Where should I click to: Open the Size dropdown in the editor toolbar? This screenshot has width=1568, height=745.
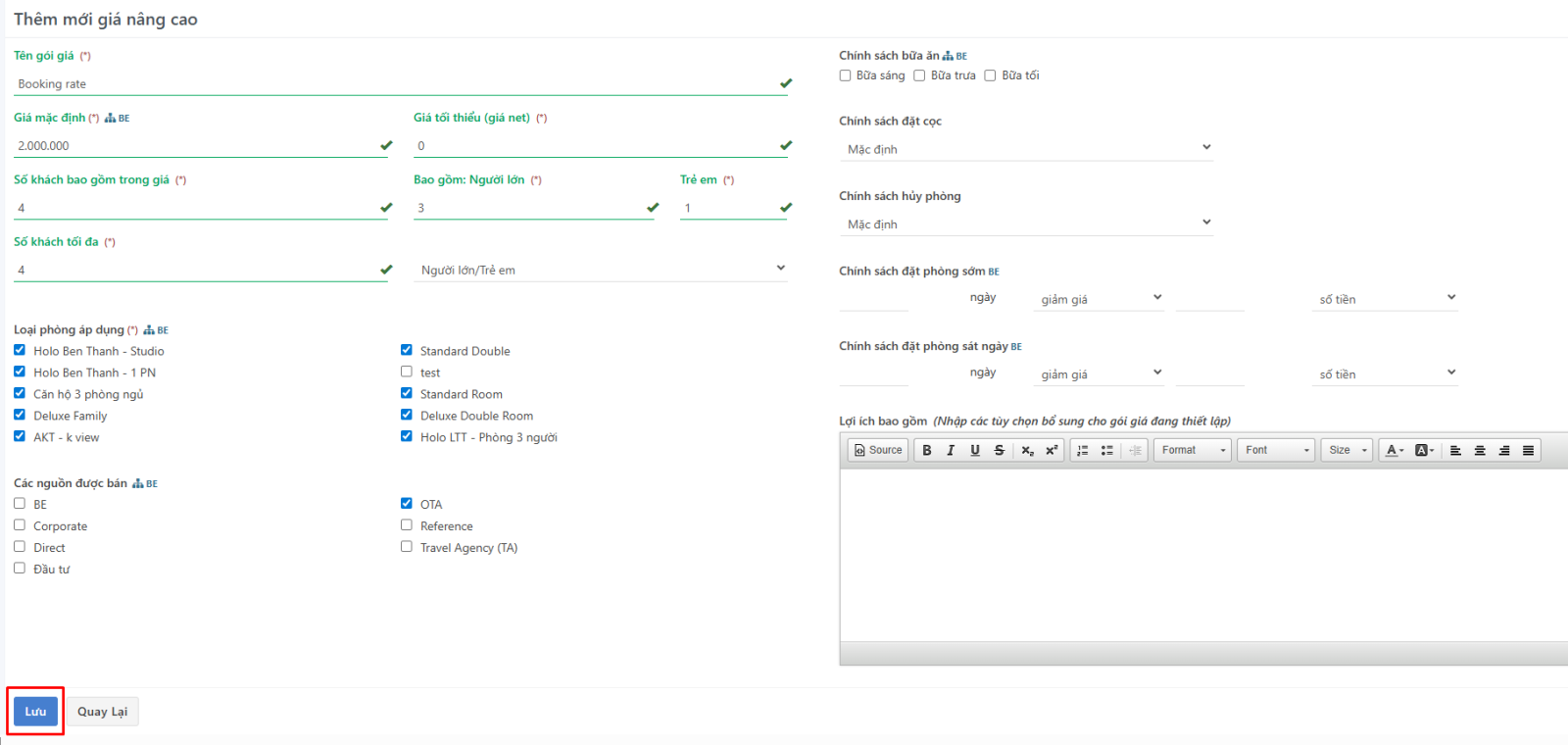(1347, 450)
